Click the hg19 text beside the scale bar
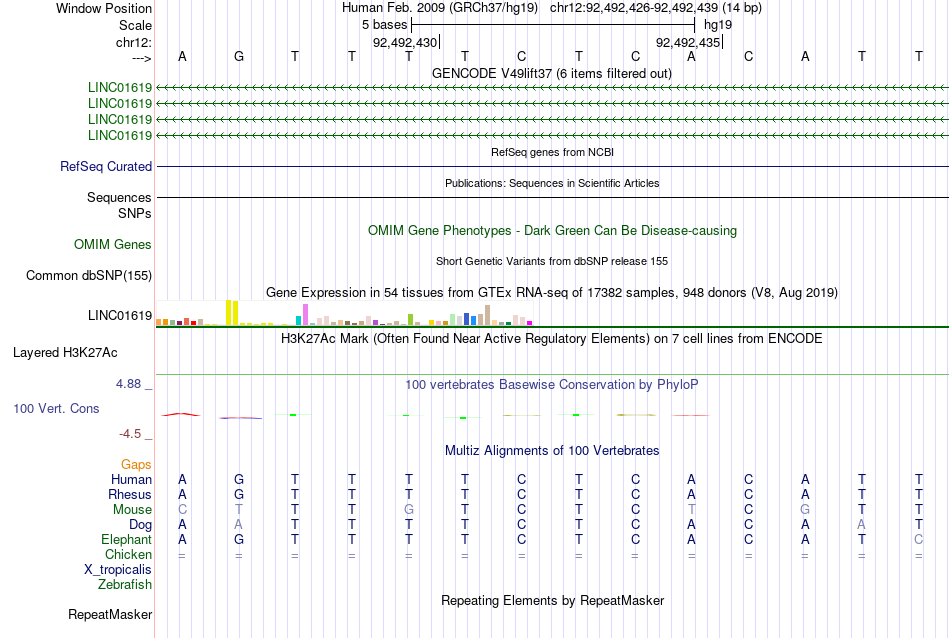Viewport: 950px width, 638px height. [x=718, y=25]
